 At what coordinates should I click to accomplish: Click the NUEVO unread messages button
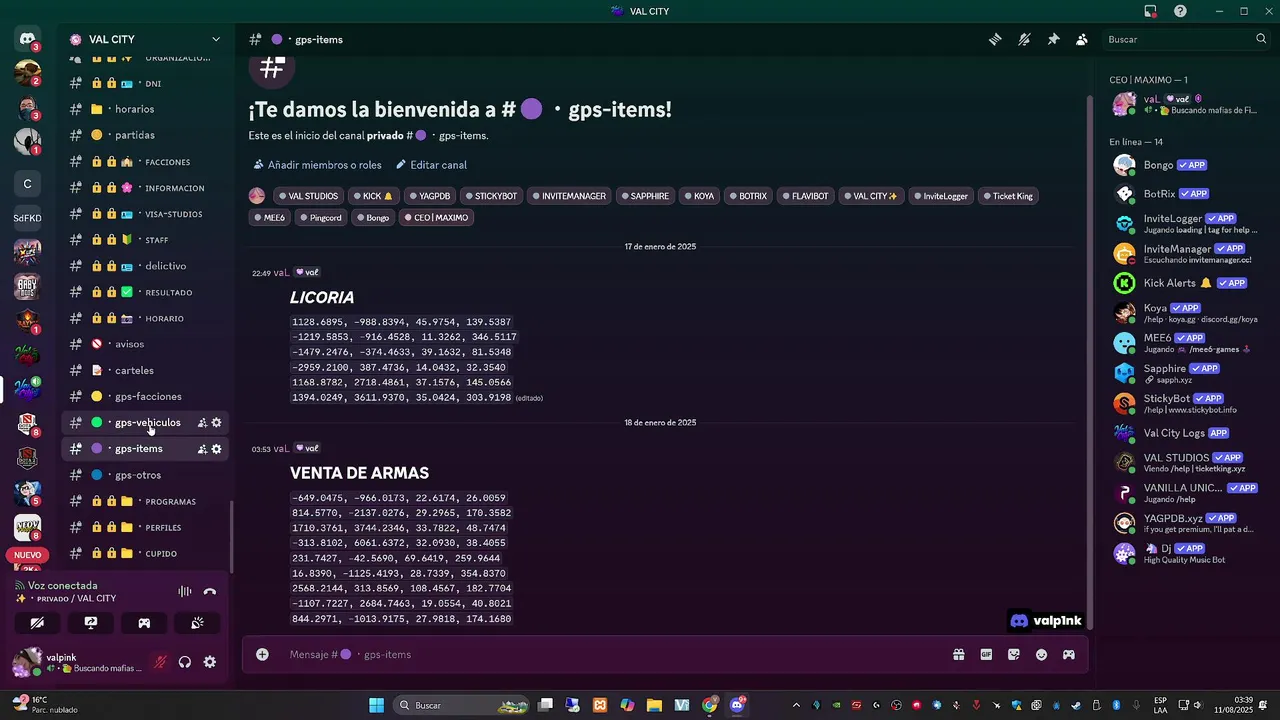click(x=27, y=555)
